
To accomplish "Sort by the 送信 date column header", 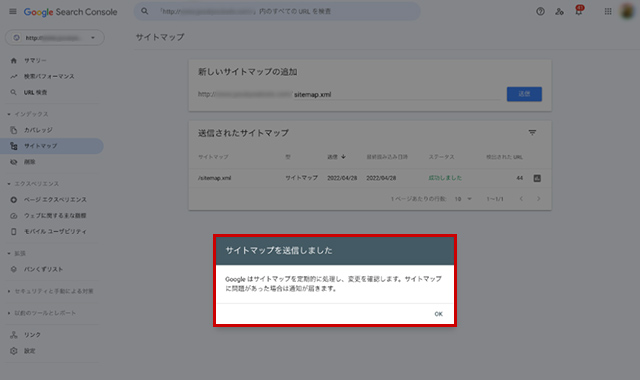I will 336,157.
